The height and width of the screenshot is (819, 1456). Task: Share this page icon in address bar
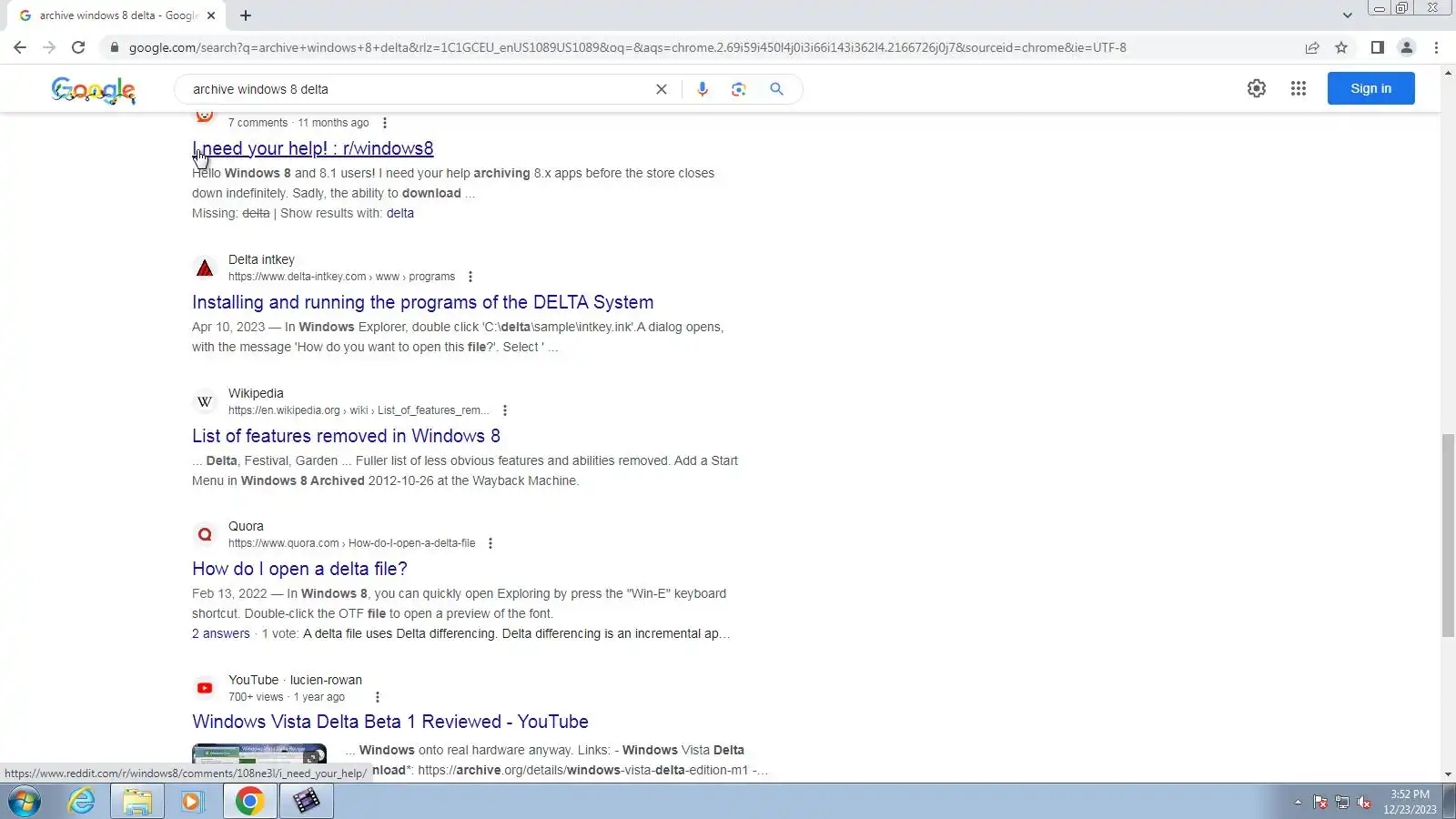tap(1312, 47)
